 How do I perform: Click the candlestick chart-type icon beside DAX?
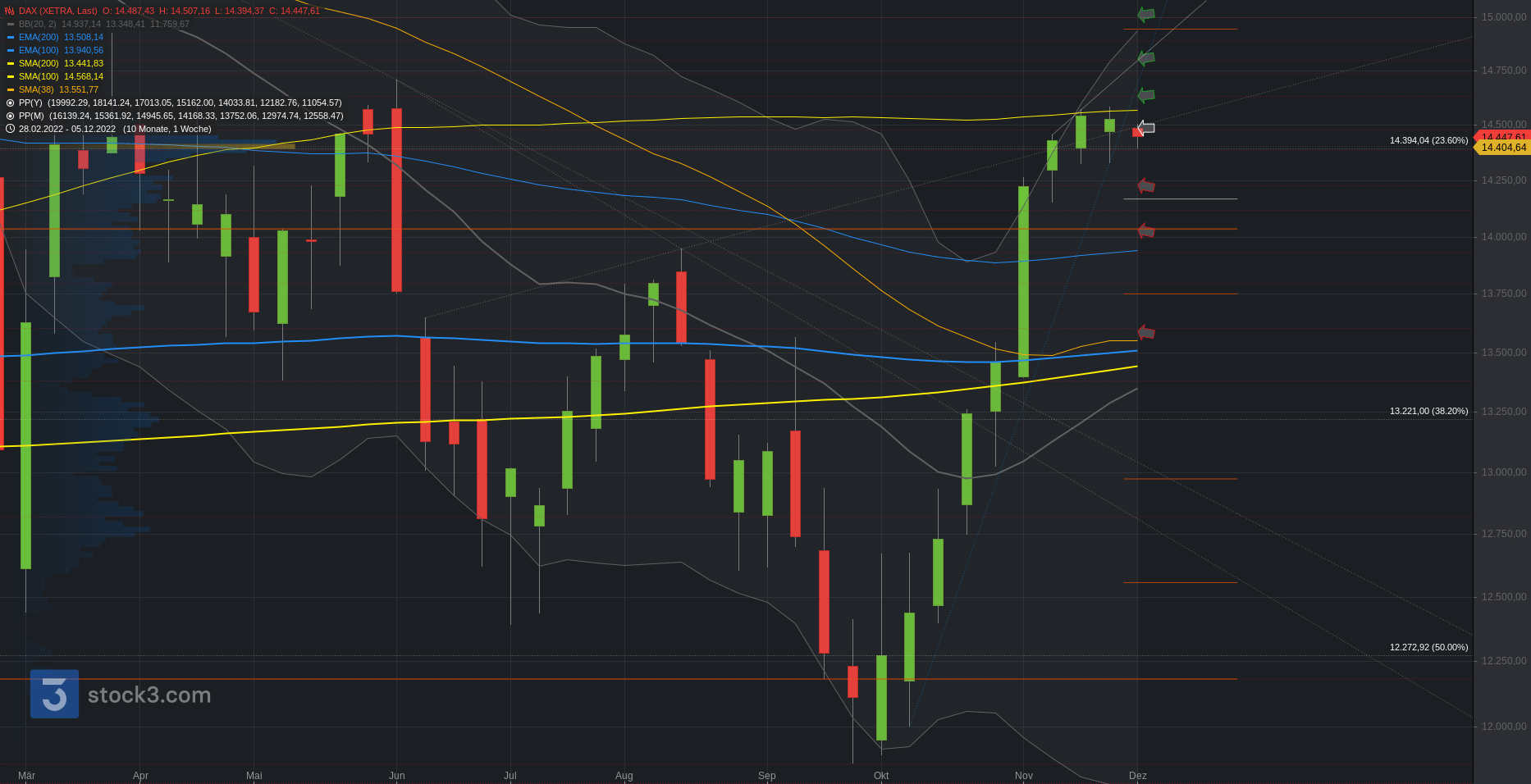[x=10, y=11]
